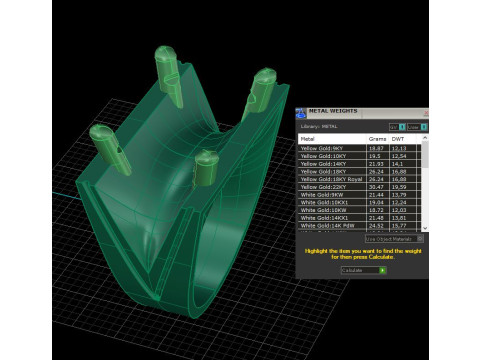Click the Calculate button
This screenshot has height=360, width=480.
[x=364, y=270]
